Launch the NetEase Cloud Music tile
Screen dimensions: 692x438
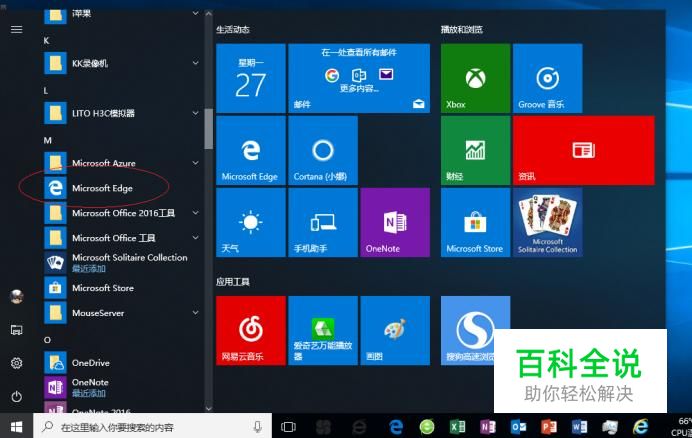point(251,331)
